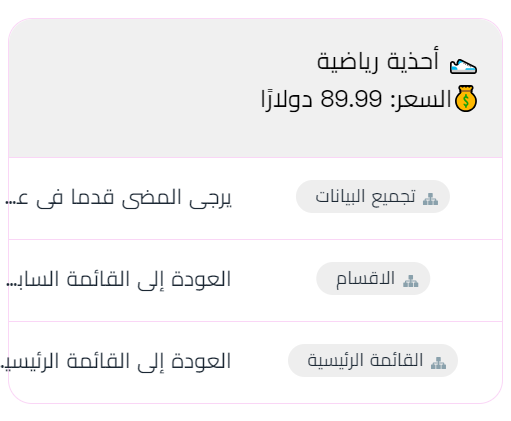The height and width of the screenshot is (421, 511).
Task: Click the blocks icon beside تجميع البيانات
Action: click(430, 199)
